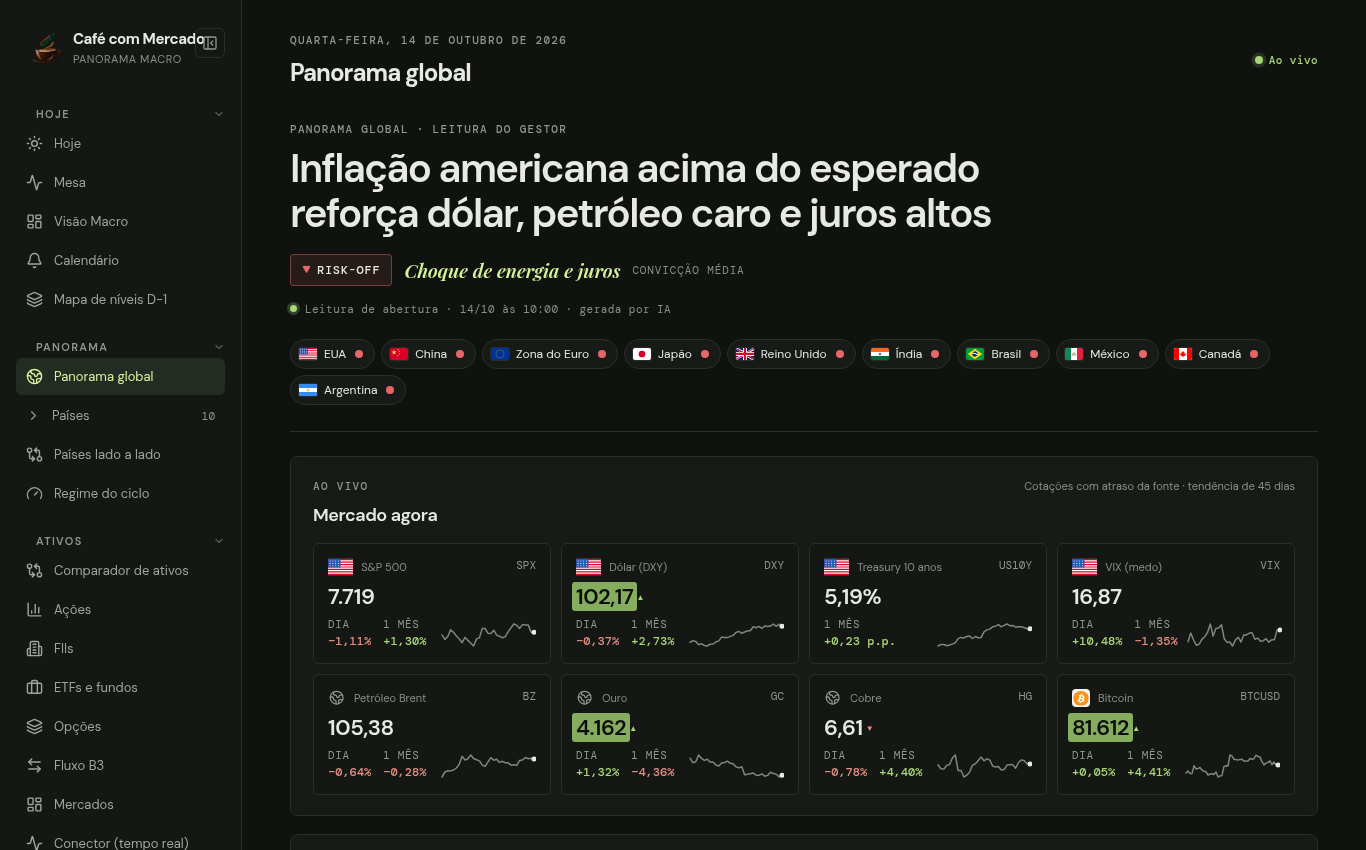This screenshot has height=850, width=1366.
Task: Expand the Países tree item
Action: pyautogui.click(x=33, y=416)
